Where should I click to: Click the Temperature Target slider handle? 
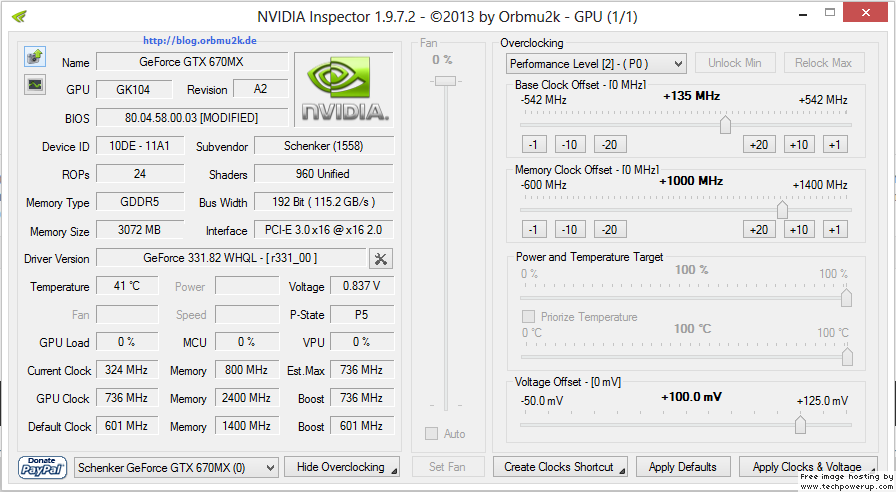coord(847,357)
